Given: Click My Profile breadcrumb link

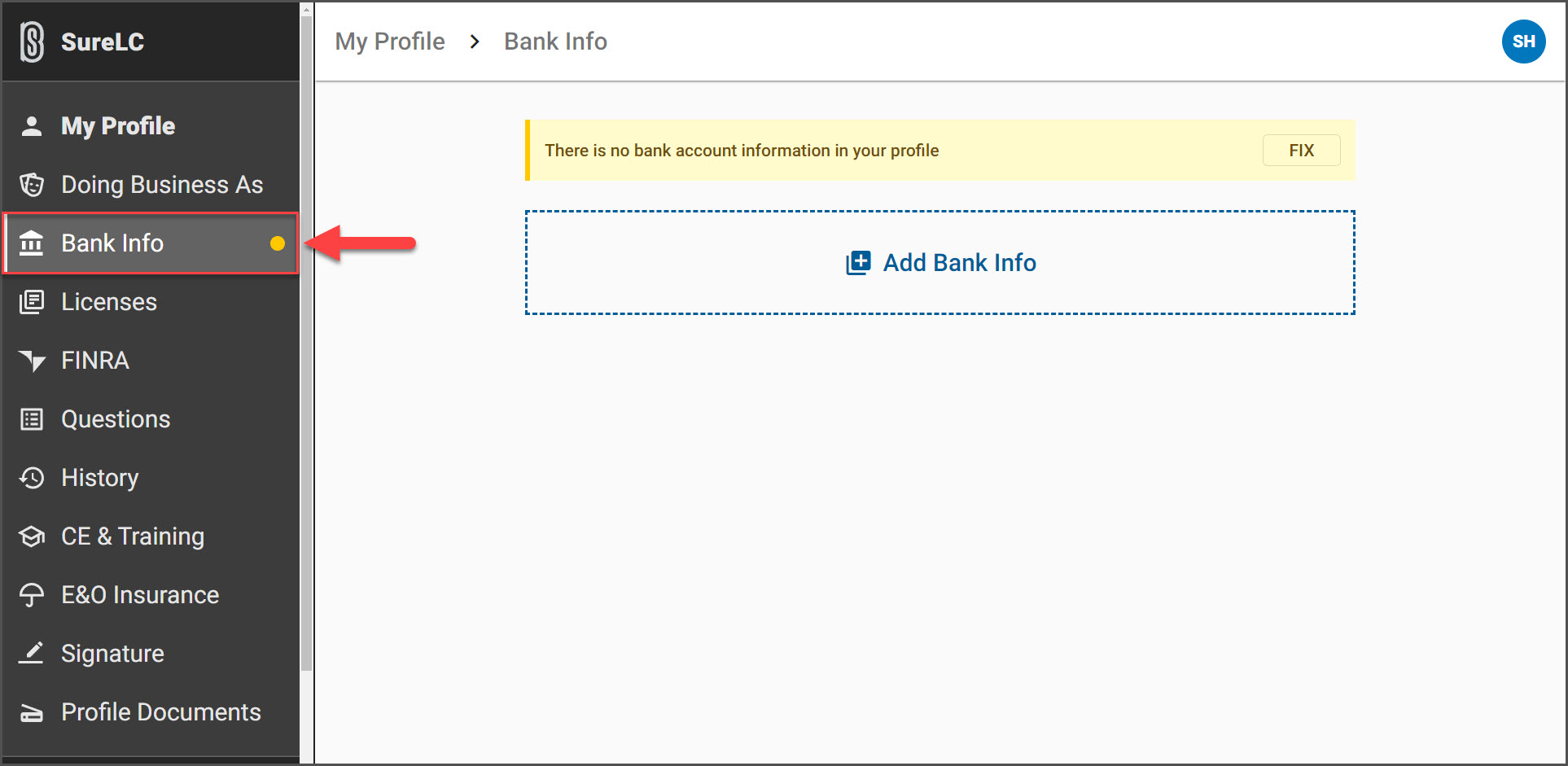Looking at the screenshot, I should pos(390,42).
